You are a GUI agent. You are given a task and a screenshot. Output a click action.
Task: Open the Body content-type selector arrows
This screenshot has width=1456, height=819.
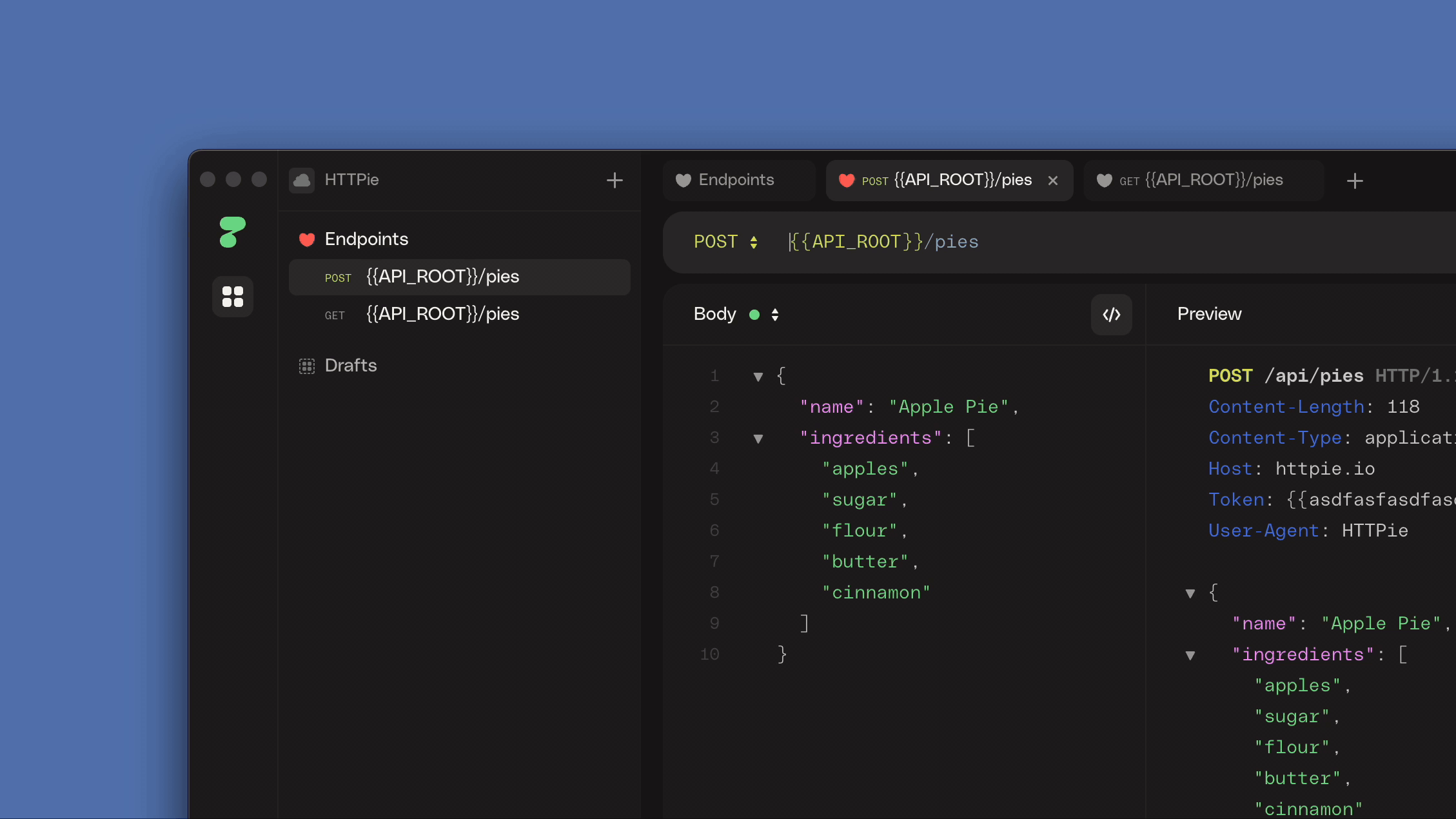(776, 315)
